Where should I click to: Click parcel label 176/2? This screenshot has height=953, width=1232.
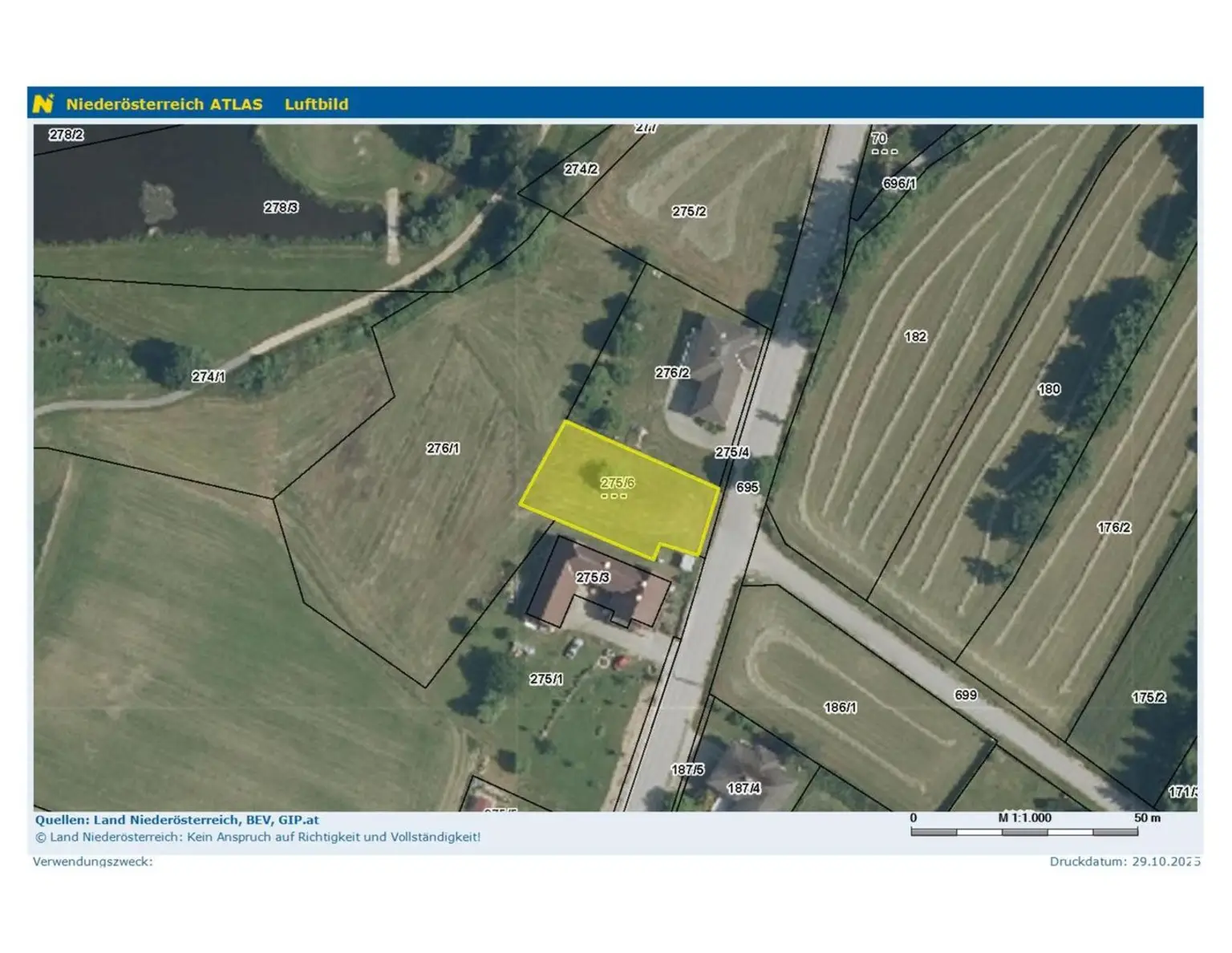(1113, 527)
